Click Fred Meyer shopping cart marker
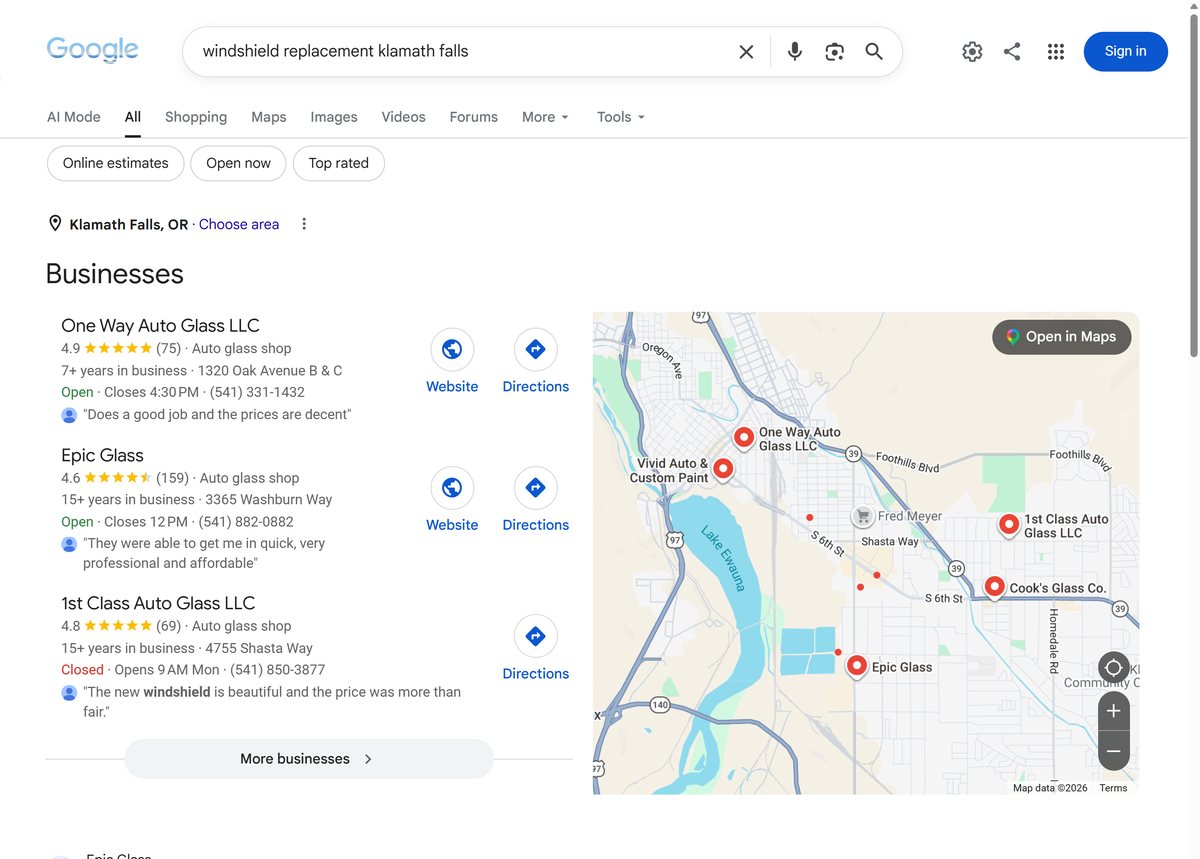The width and height of the screenshot is (1200, 859). [x=862, y=516]
